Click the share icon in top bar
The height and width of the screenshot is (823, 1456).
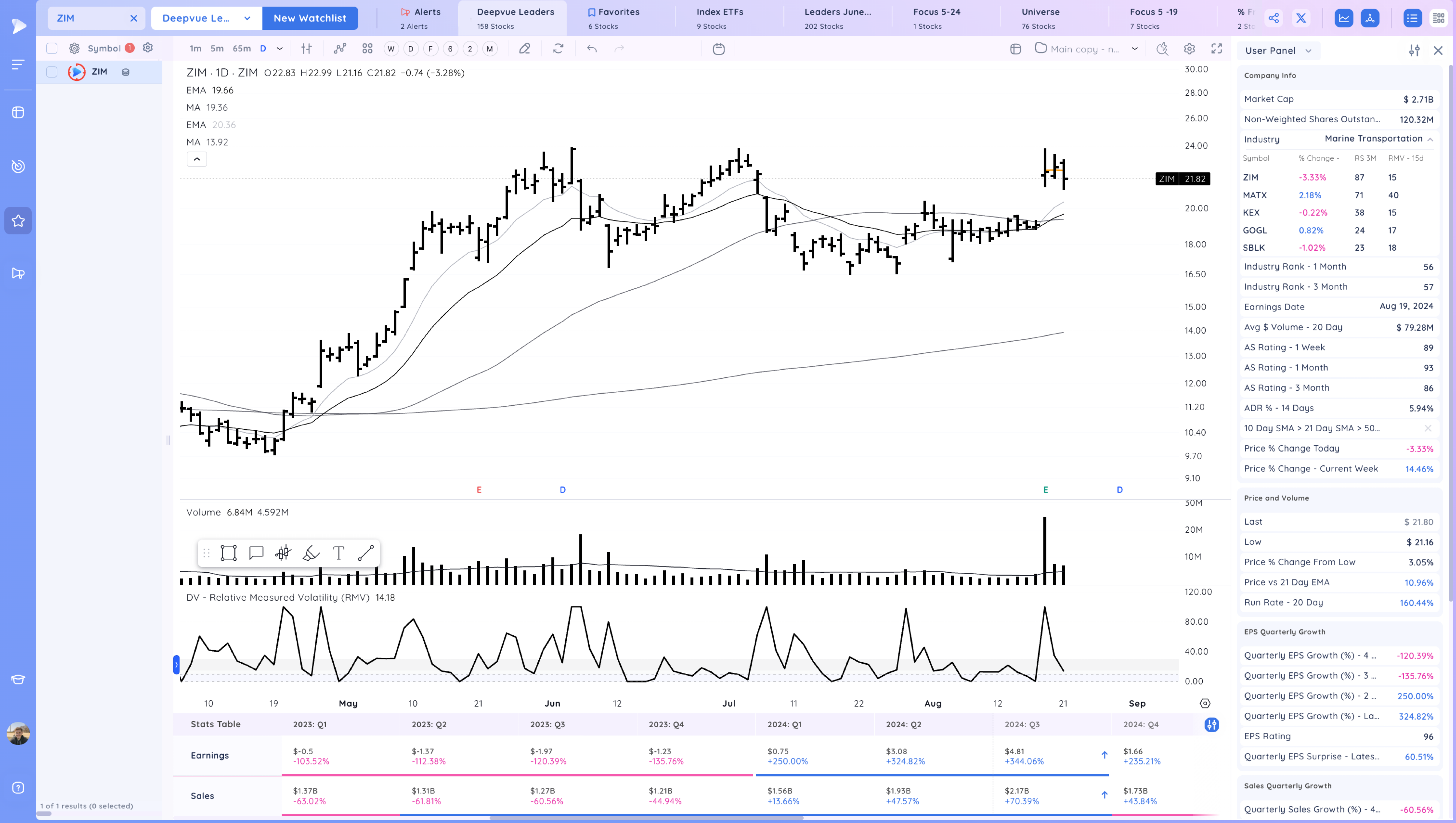coord(1273,18)
